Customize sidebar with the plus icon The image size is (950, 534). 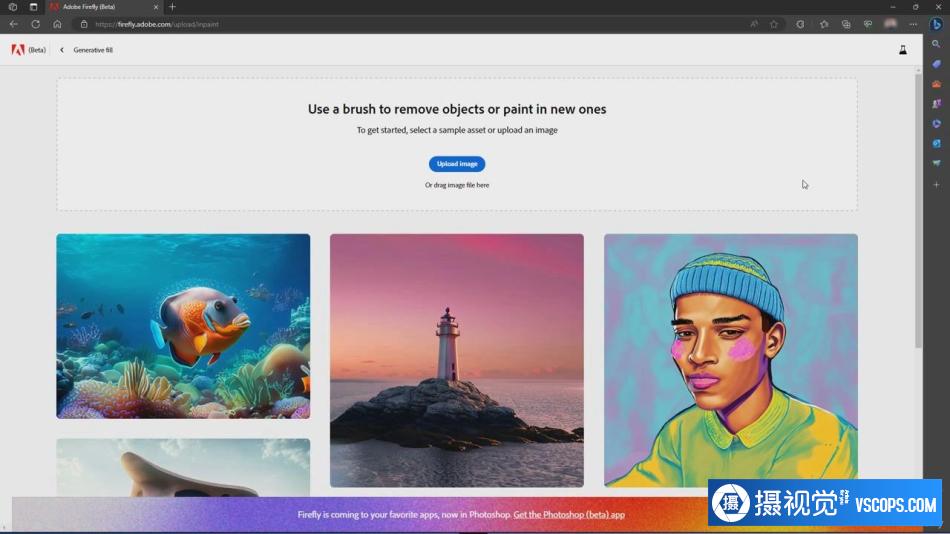tap(936, 184)
